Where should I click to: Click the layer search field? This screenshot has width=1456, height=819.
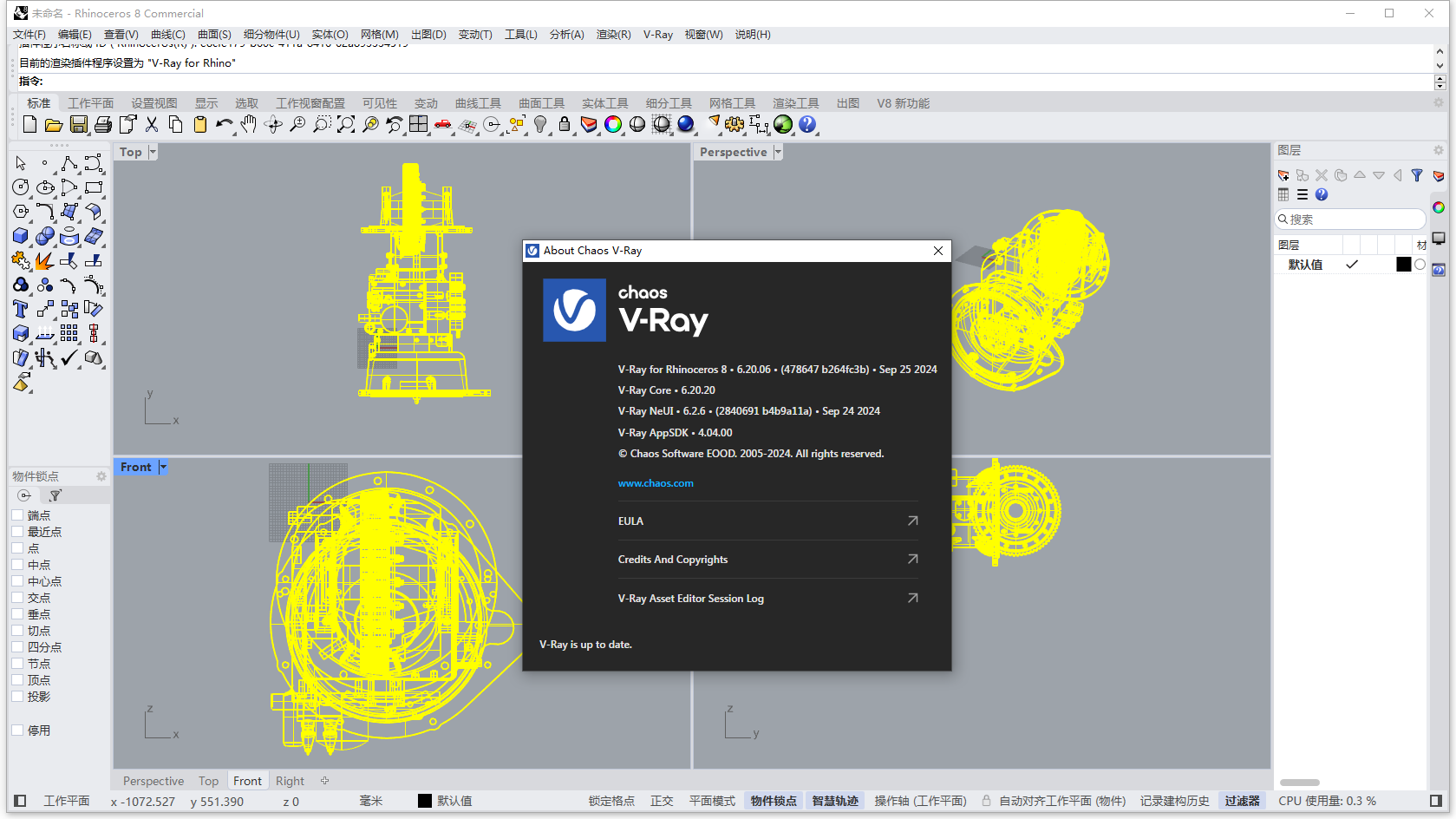1349,219
